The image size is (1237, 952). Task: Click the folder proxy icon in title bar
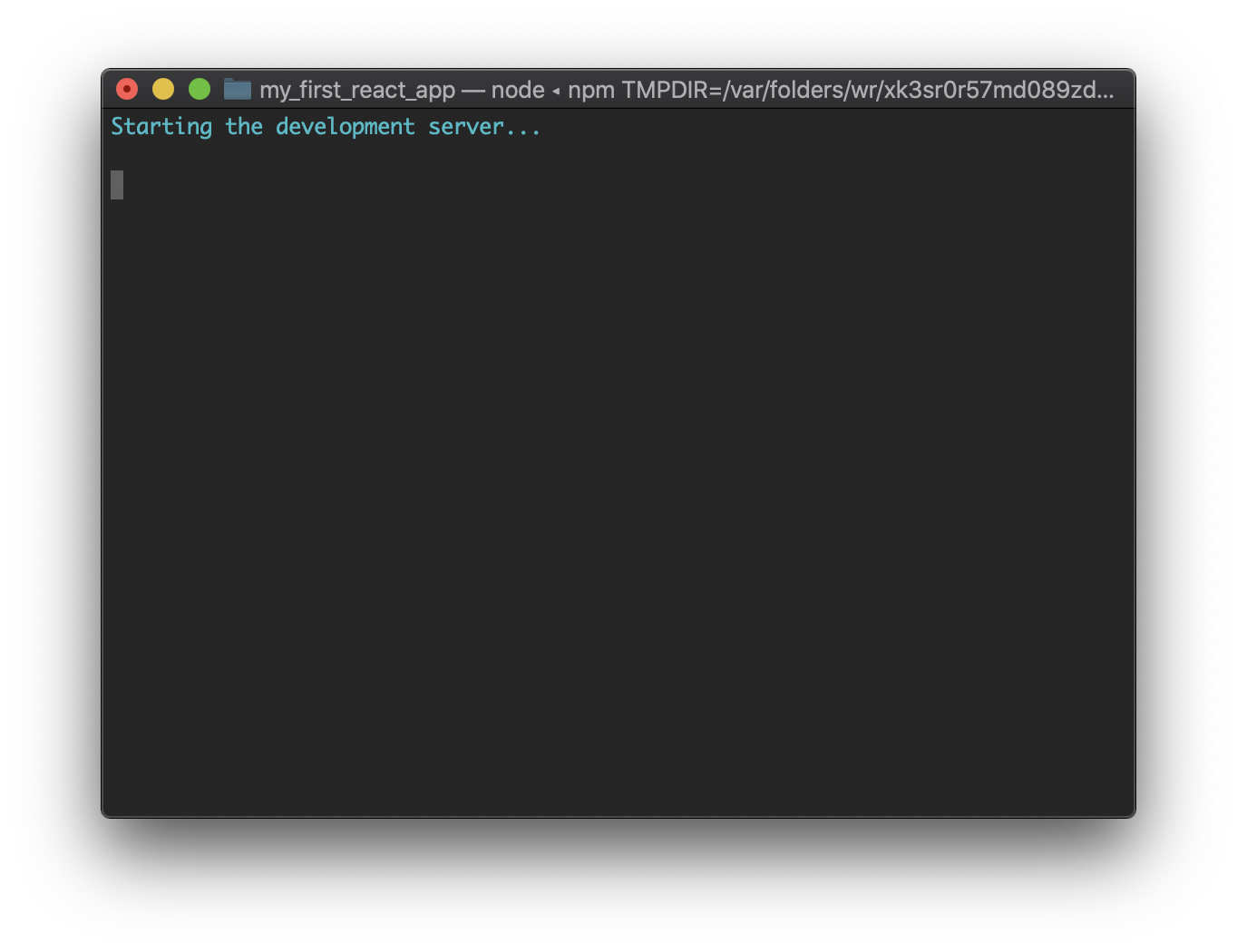238,89
